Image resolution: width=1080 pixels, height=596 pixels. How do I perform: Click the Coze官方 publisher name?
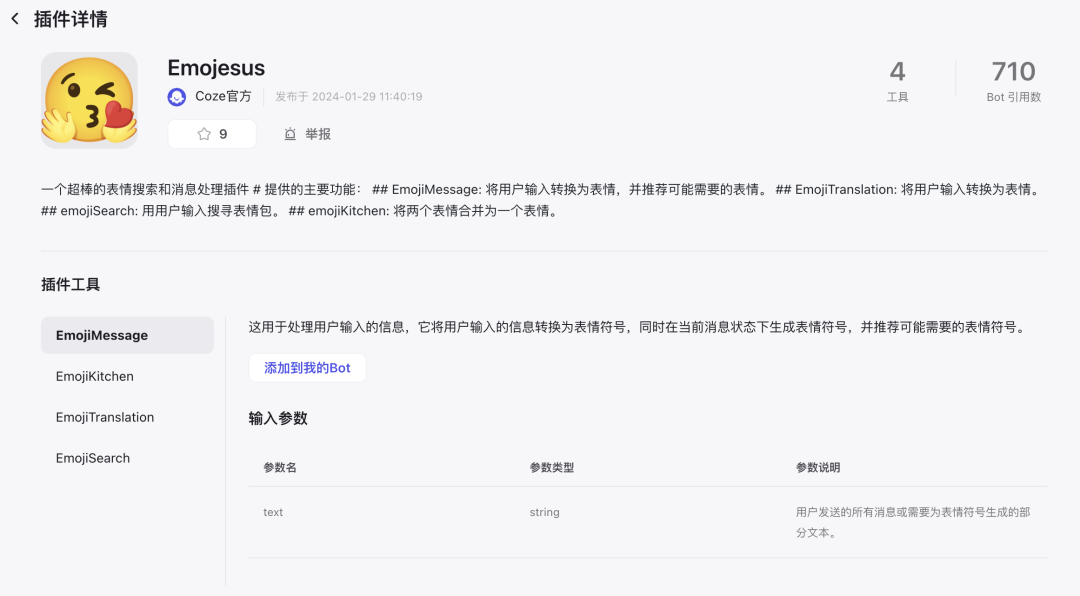click(x=223, y=96)
